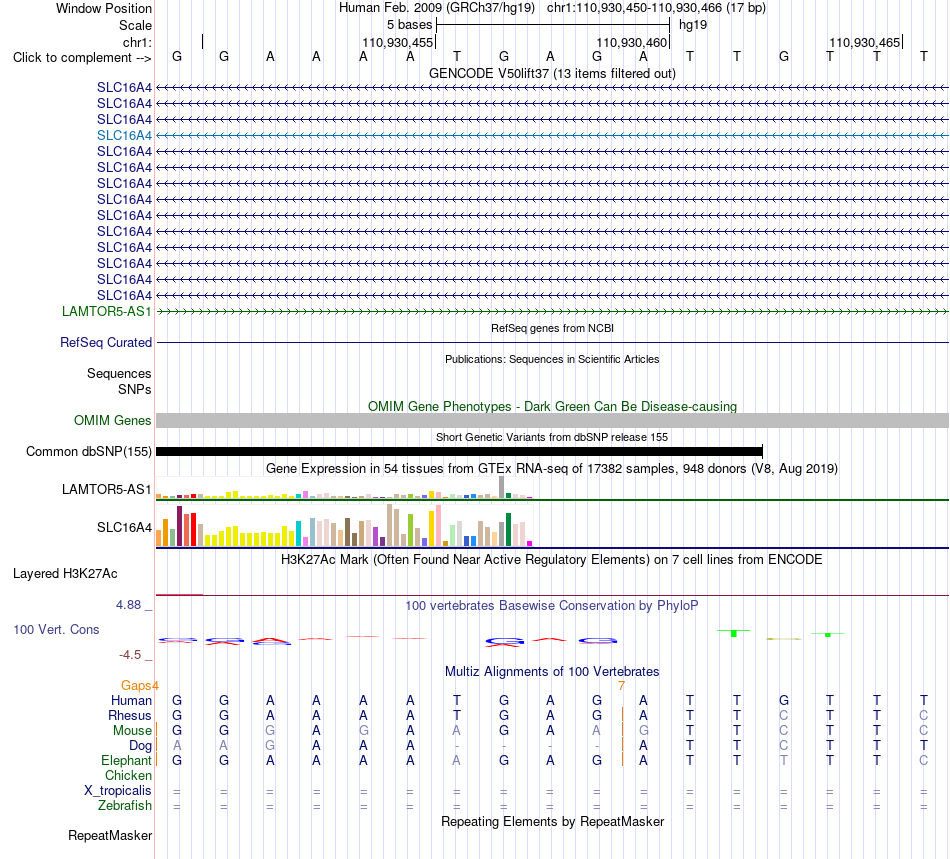
Task: Open 'Publications: Sequences in Scientific Articles' title
Action: [552, 359]
